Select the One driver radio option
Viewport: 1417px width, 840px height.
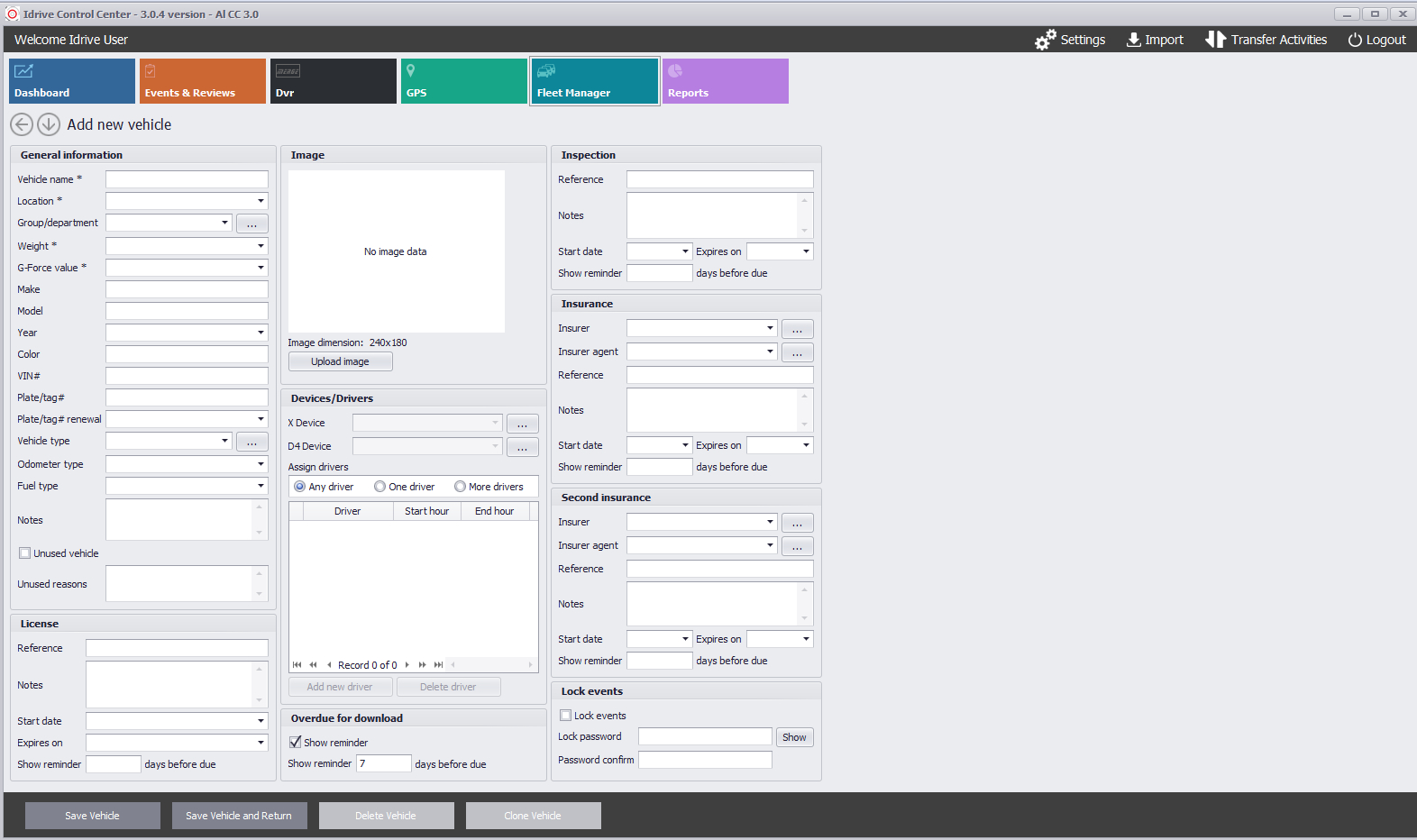[x=380, y=487]
